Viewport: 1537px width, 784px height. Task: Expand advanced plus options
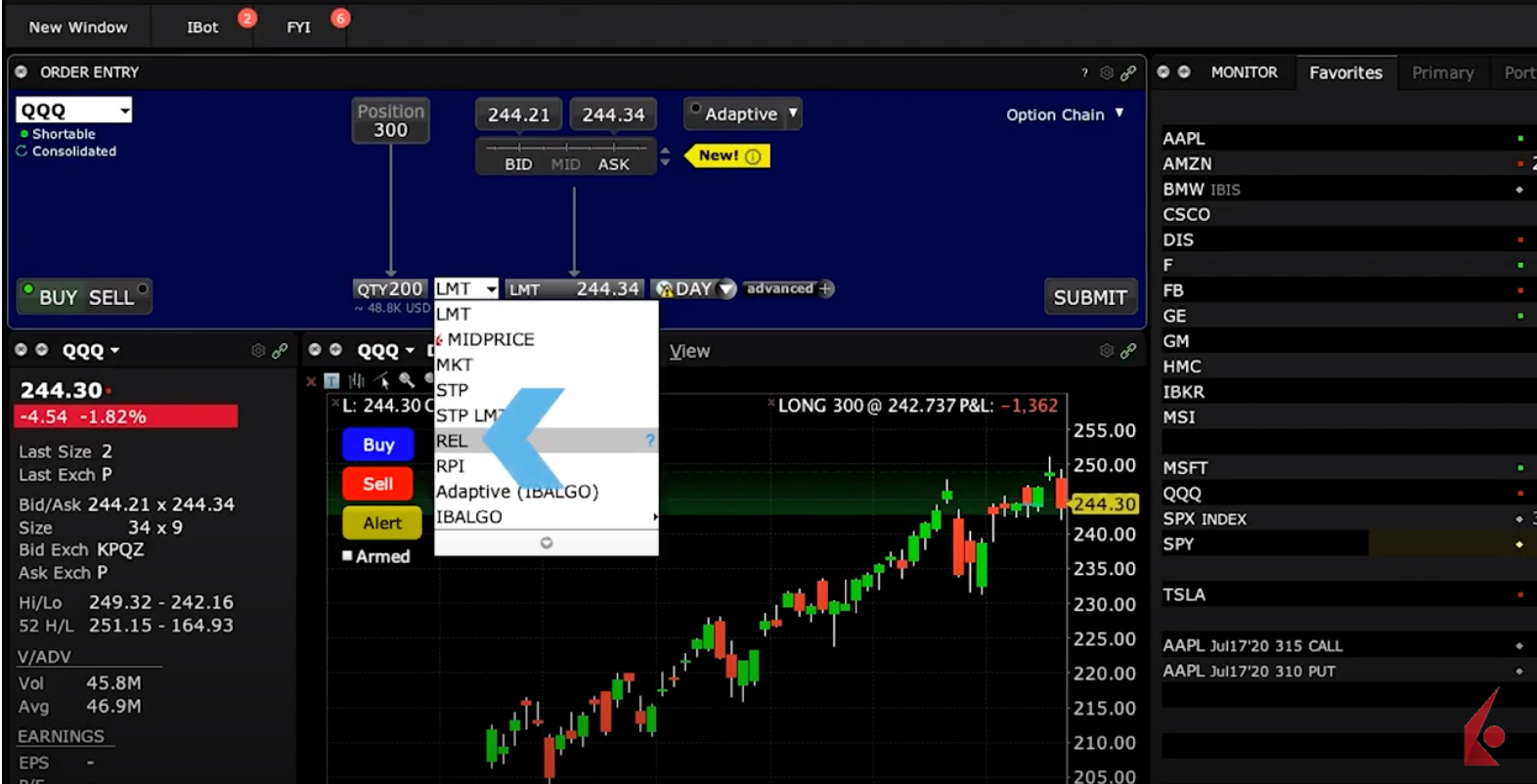coord(825,289)
